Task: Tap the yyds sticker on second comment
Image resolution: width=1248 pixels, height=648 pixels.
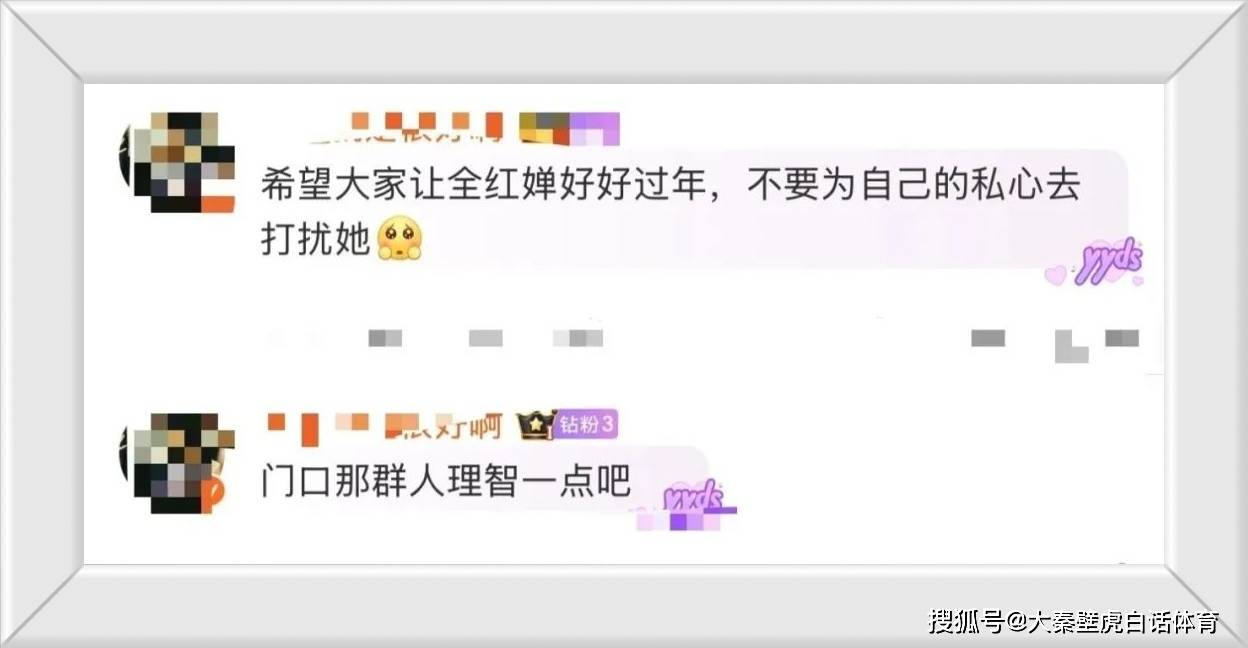Action: [x=693, y=494]
